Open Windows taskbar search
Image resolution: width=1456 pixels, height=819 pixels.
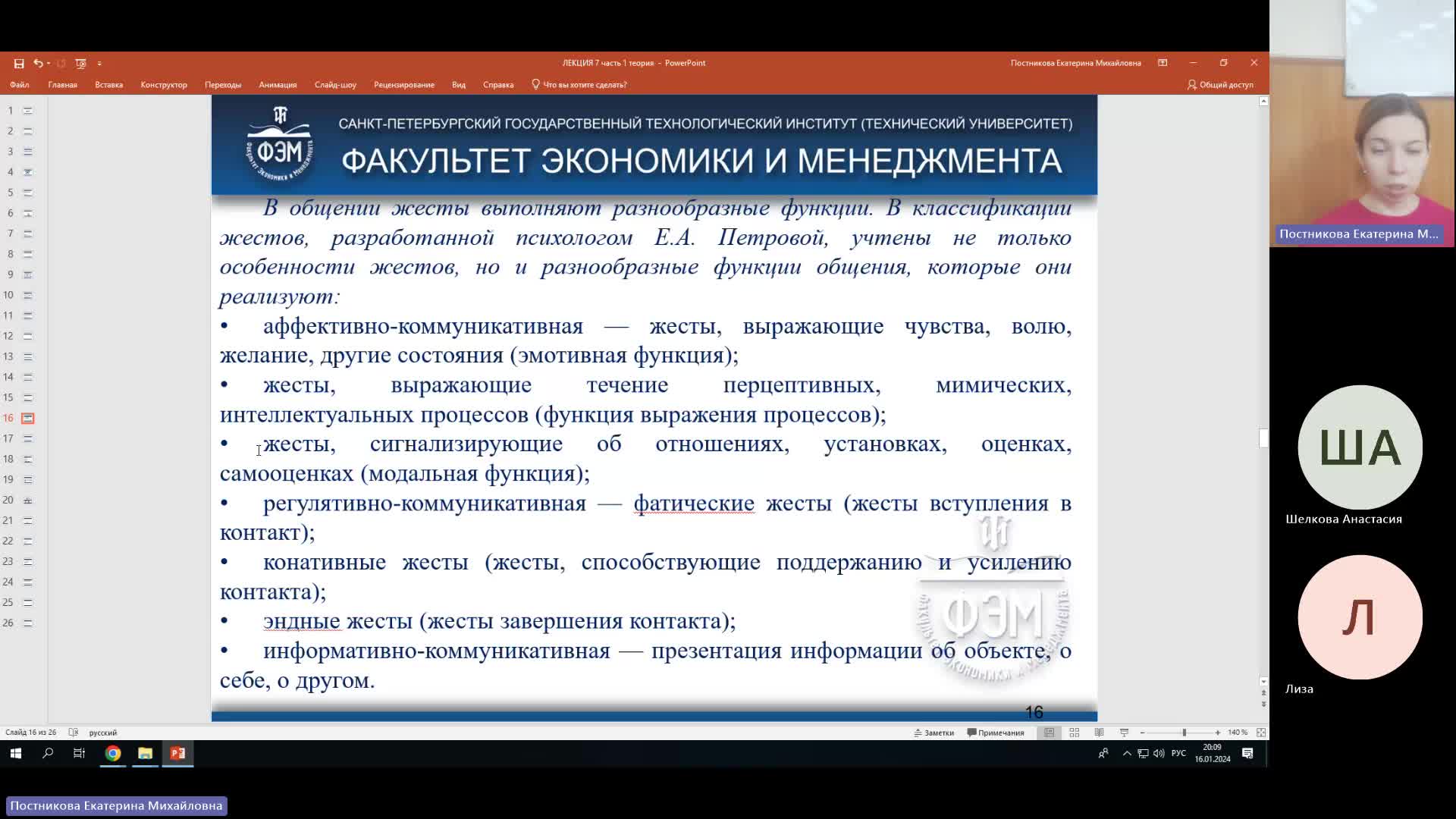pos(48,753)
